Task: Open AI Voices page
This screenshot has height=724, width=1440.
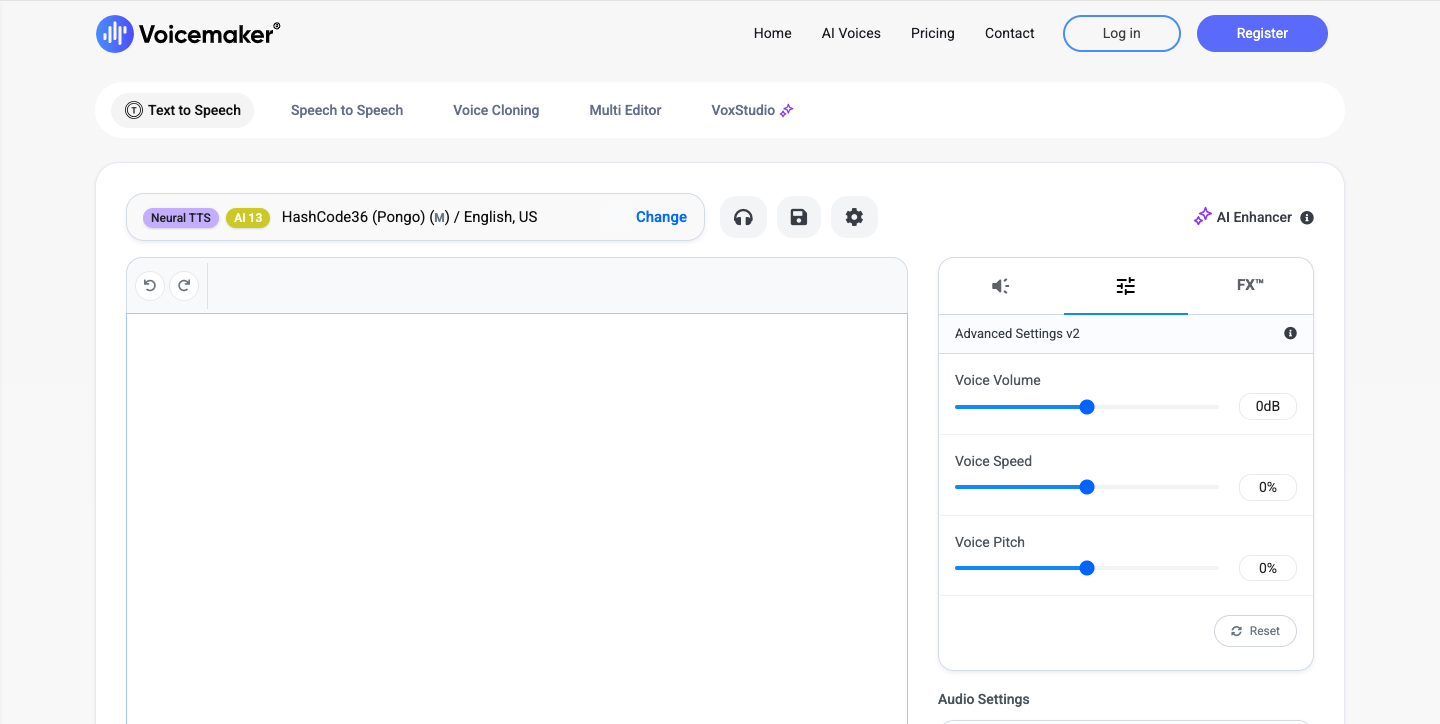Action: 851,33
